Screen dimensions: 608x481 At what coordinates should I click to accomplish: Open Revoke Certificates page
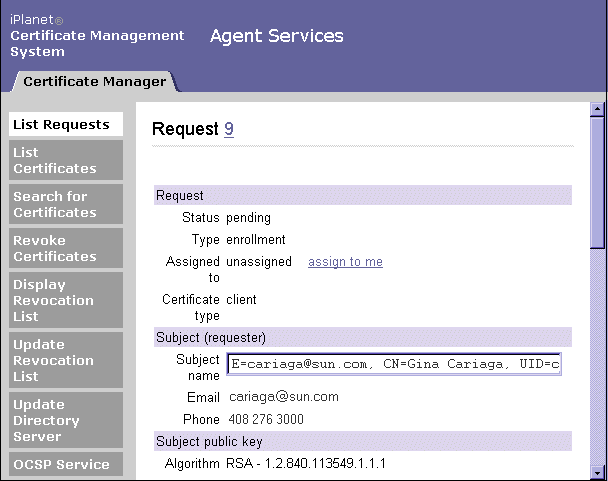(66, 248)
